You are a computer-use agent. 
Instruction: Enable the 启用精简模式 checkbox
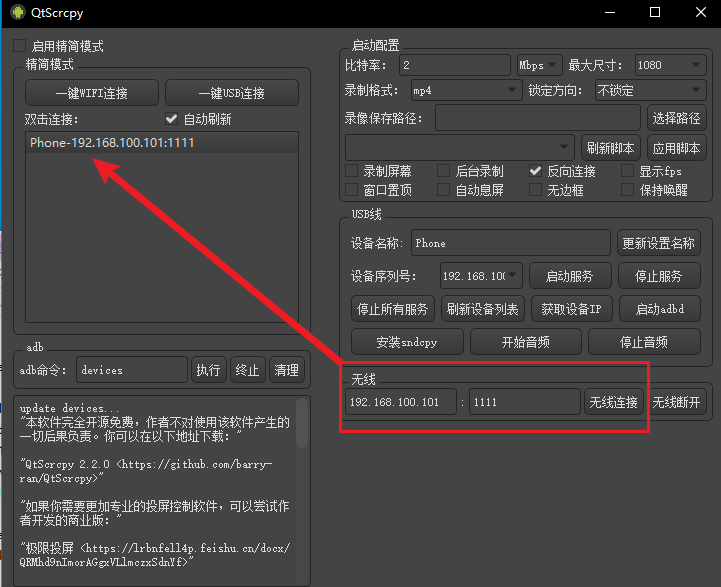point(20,46)
